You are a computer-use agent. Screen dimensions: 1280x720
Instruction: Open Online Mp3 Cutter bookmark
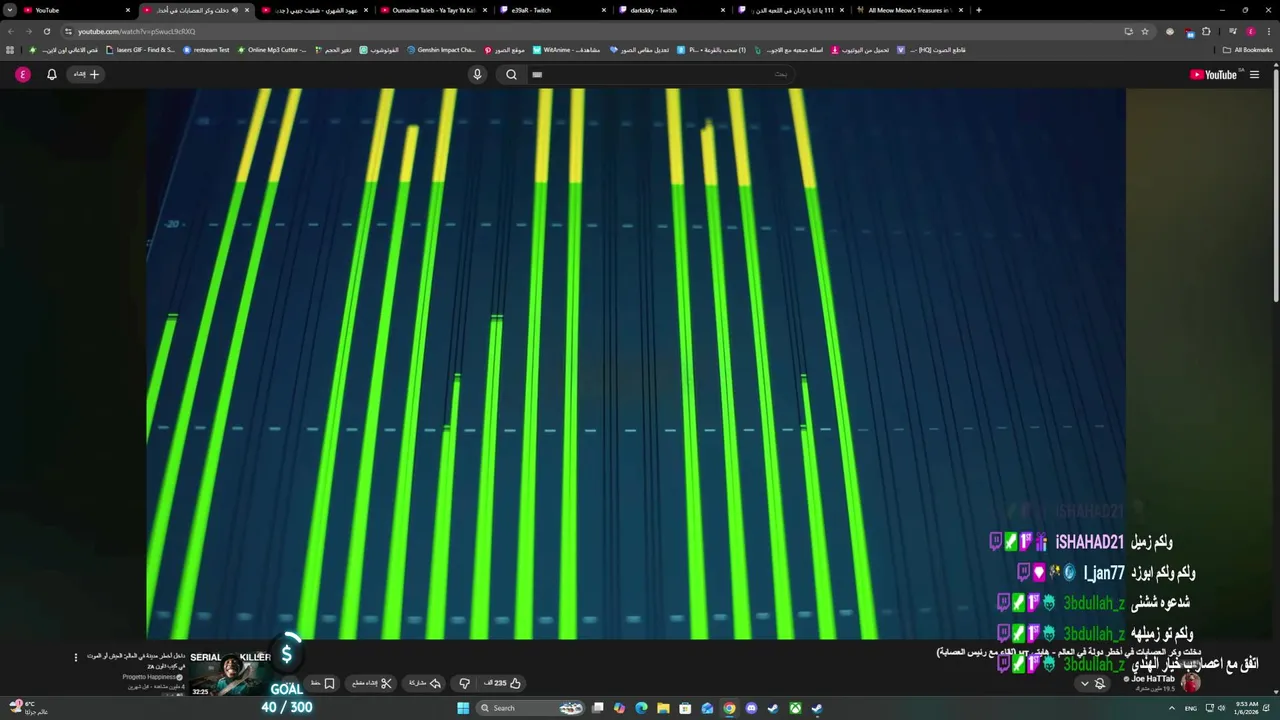coord(271,49)
